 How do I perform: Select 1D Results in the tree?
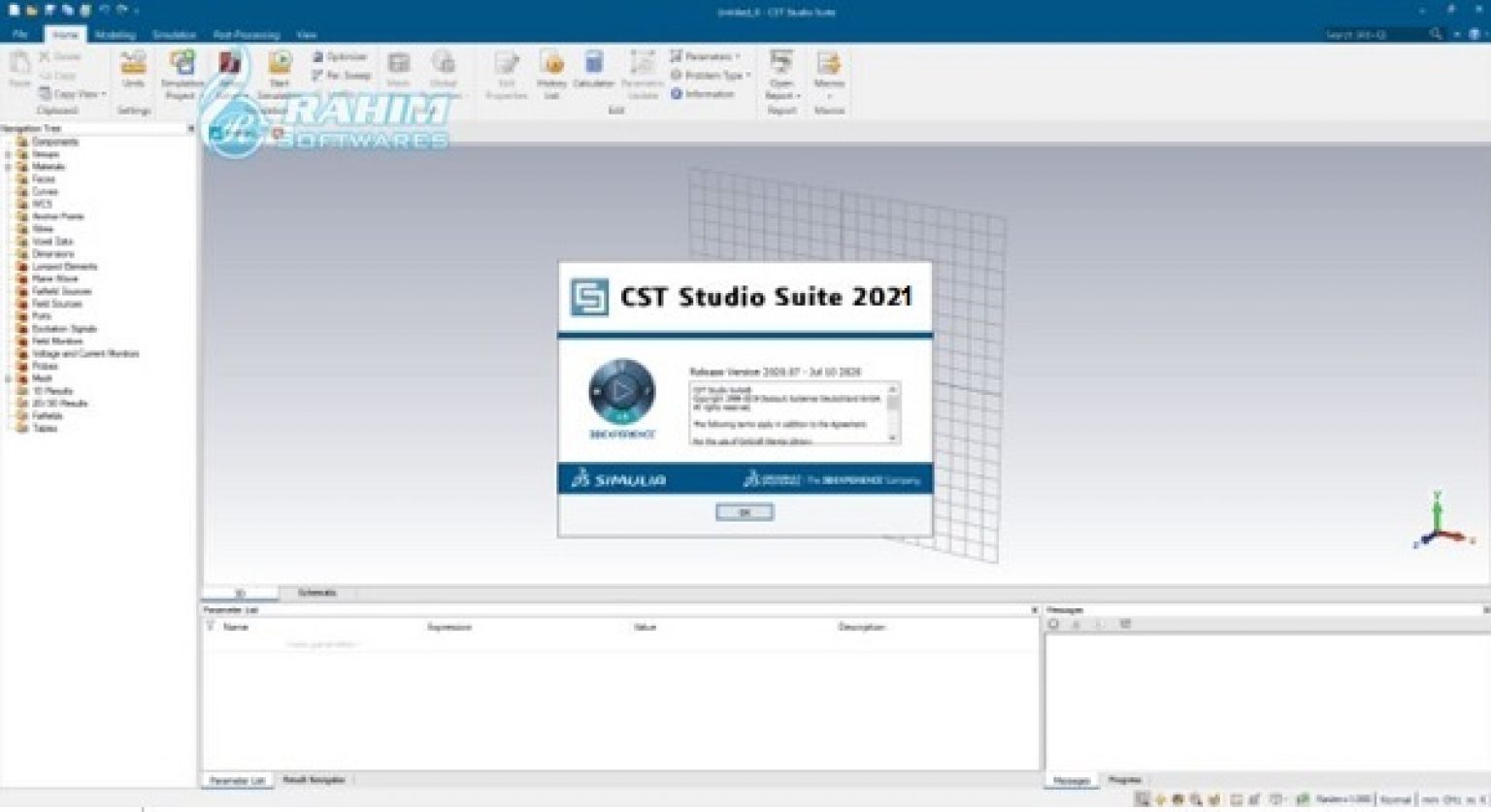pos(52,391)
